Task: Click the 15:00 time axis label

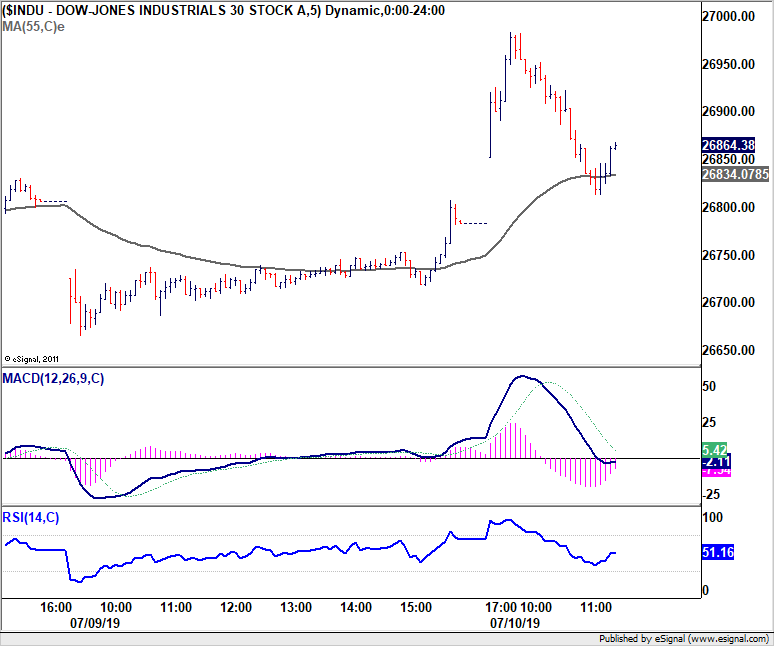Action: tap(416, 607)
